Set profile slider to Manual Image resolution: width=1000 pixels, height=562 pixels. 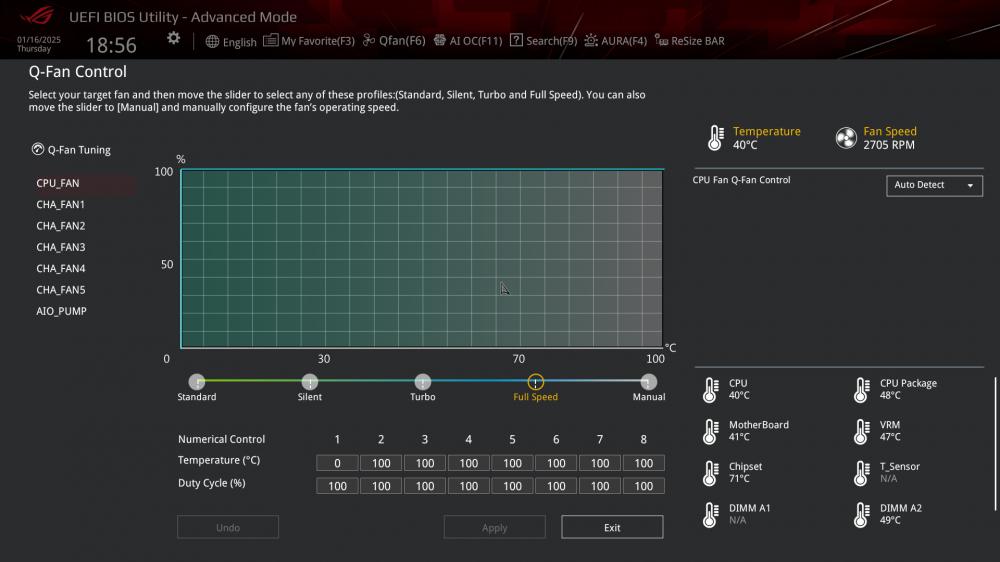pos(649,382)
